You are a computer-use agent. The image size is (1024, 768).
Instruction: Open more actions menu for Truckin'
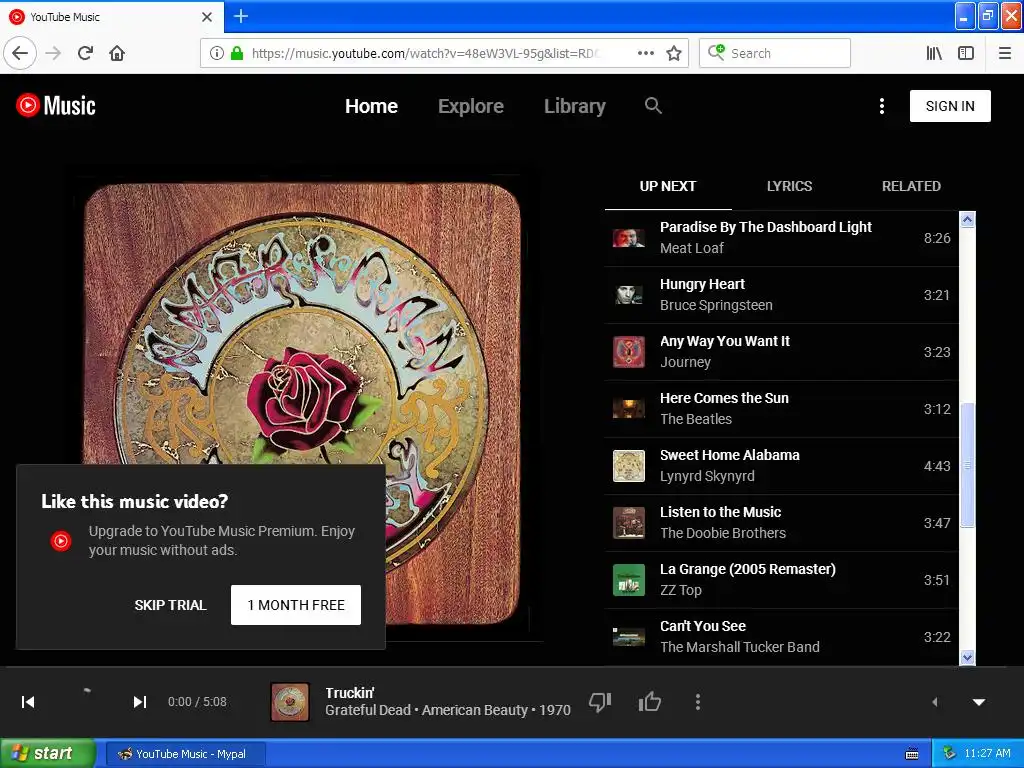697,702
